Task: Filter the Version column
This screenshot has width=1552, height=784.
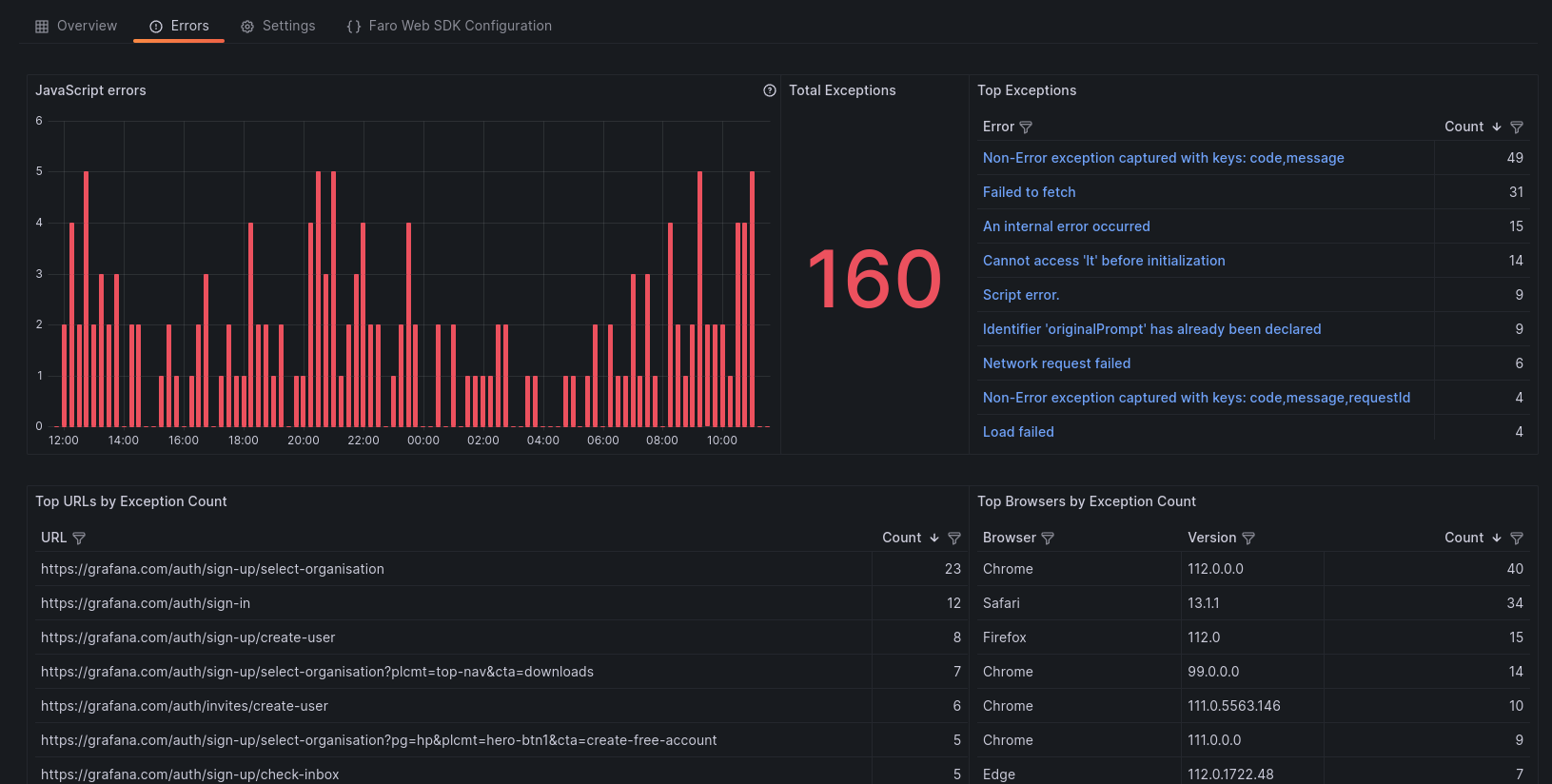Action: [x=1248, y=538]
